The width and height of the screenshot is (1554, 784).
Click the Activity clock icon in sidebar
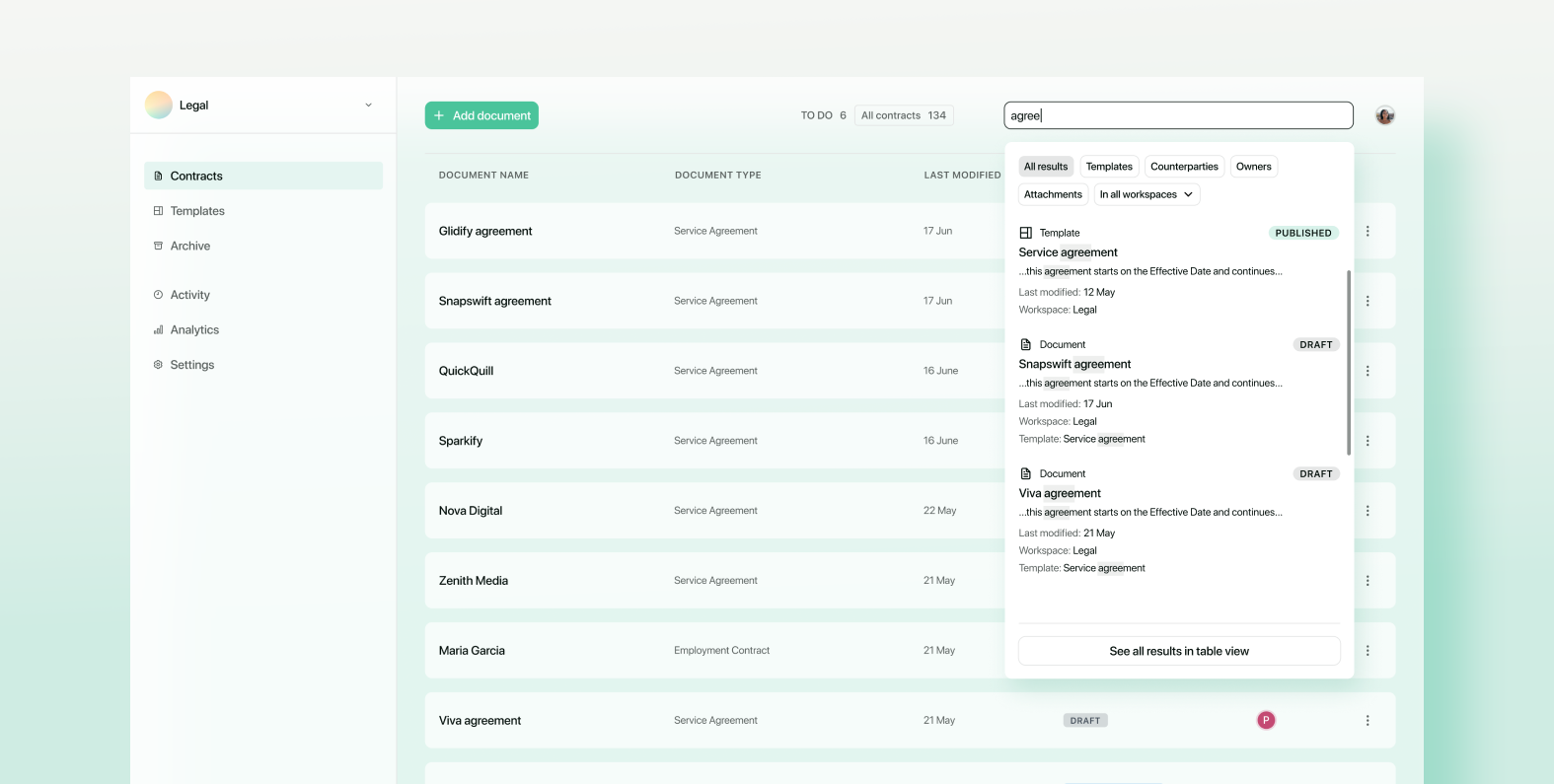click(x=158, y=295)
